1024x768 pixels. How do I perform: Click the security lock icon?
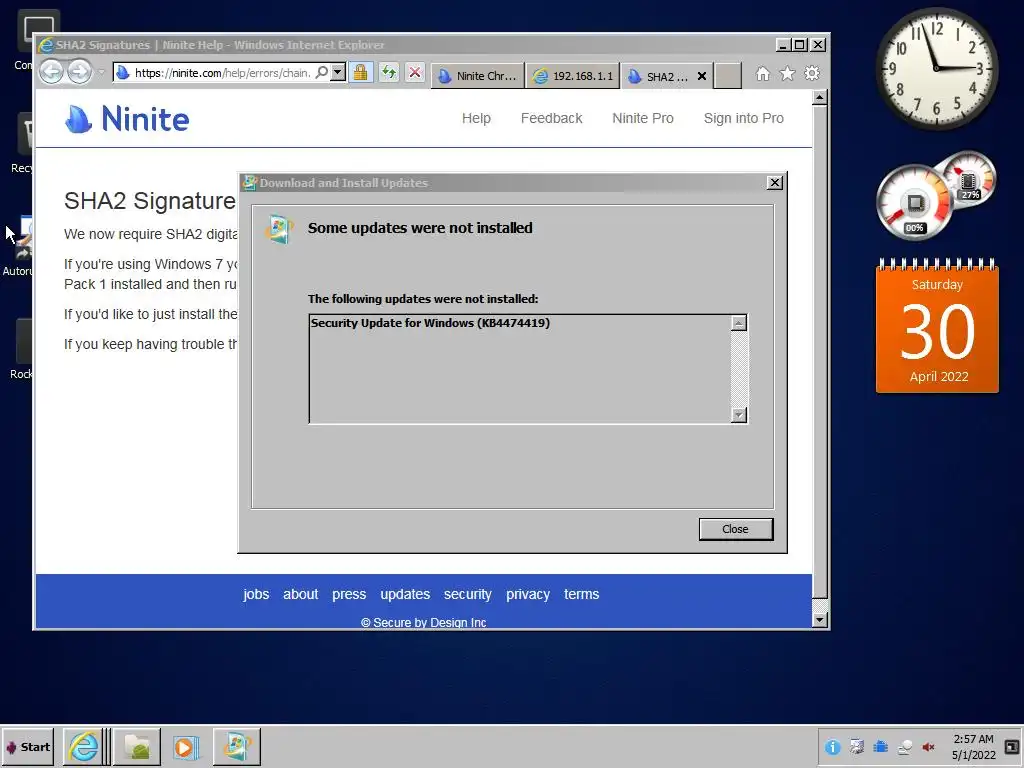[x=360, y=72]
